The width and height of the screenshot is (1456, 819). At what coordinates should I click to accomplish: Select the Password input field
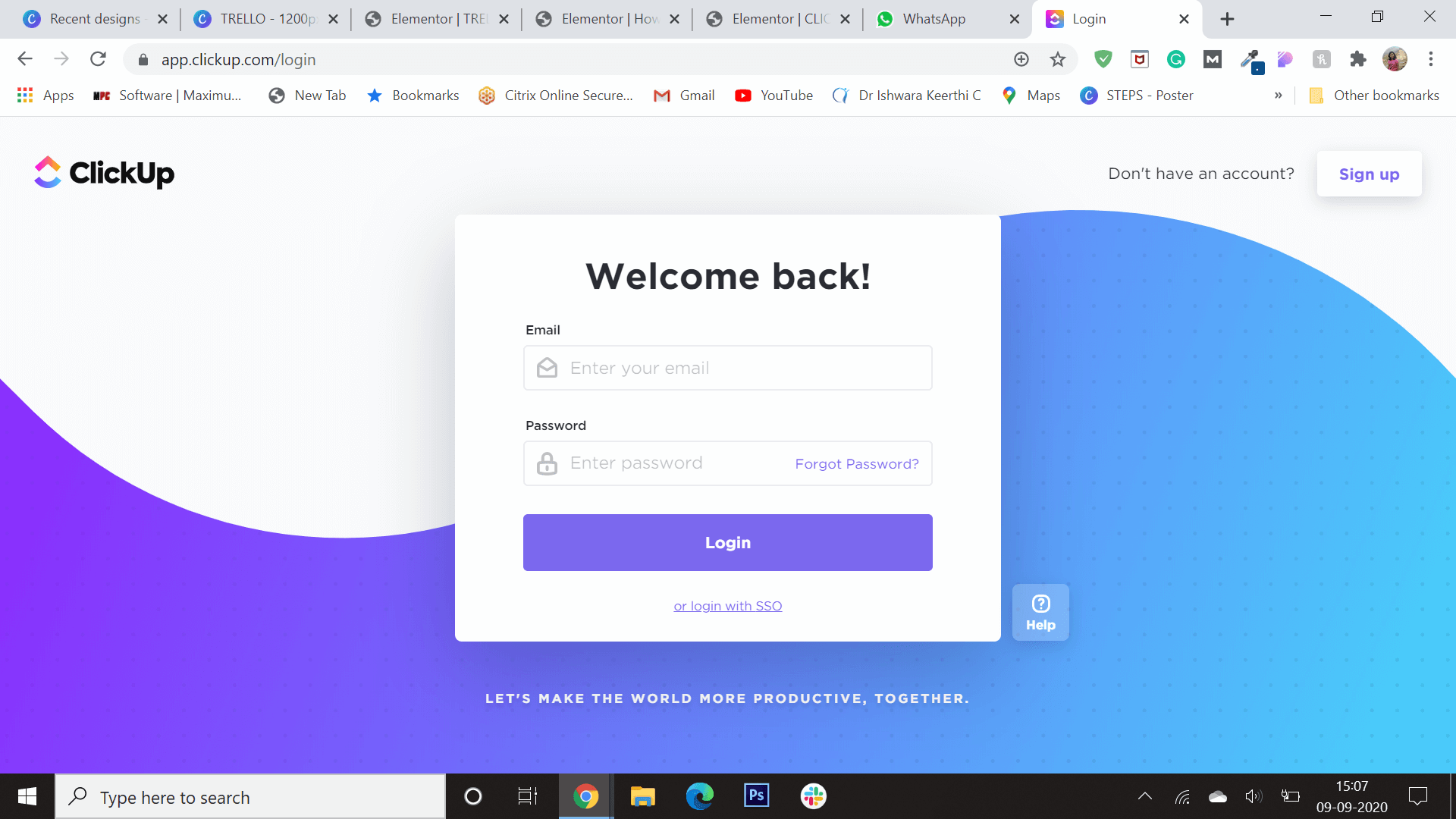coord(728,463)
